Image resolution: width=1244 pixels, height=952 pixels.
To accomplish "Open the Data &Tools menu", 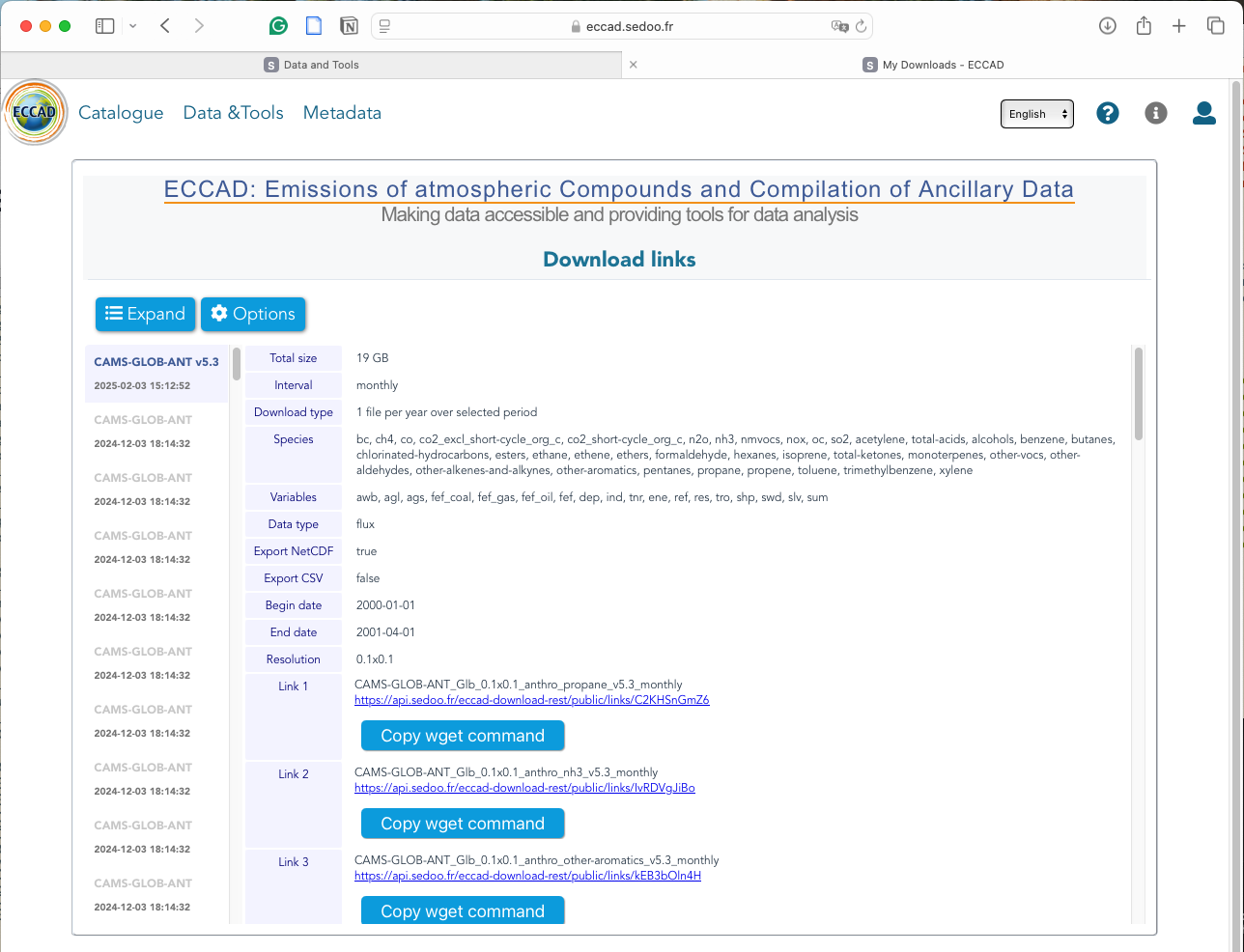I will pyautogui.click(x=234, y=113).
